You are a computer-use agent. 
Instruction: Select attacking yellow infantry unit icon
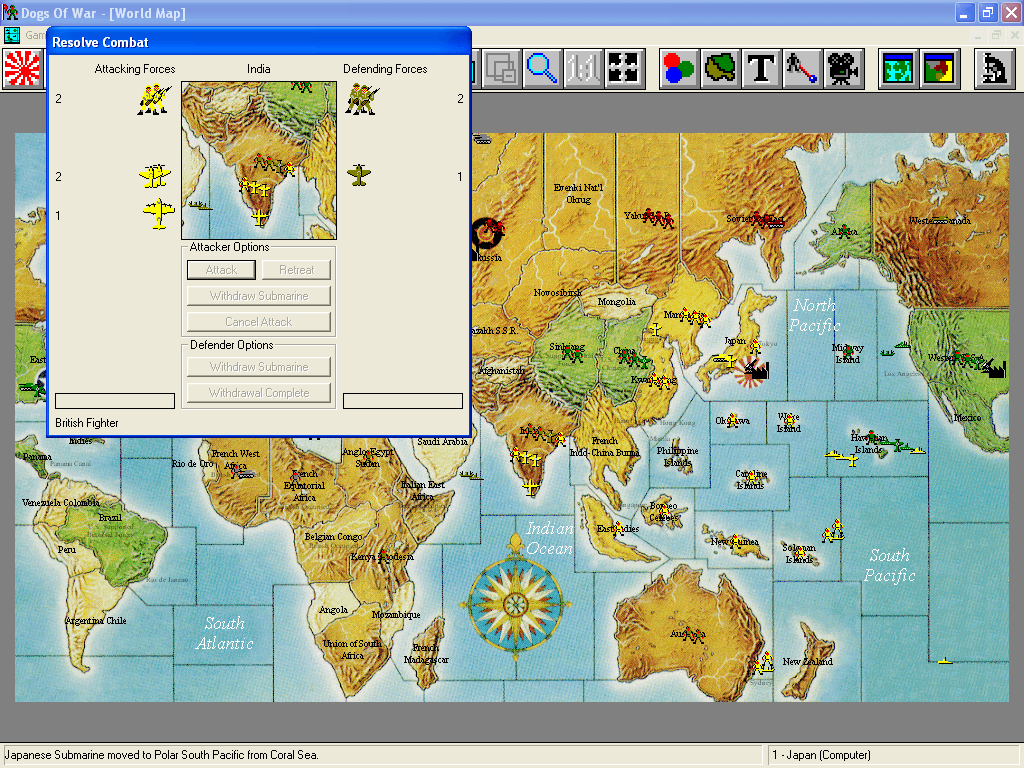154,99
